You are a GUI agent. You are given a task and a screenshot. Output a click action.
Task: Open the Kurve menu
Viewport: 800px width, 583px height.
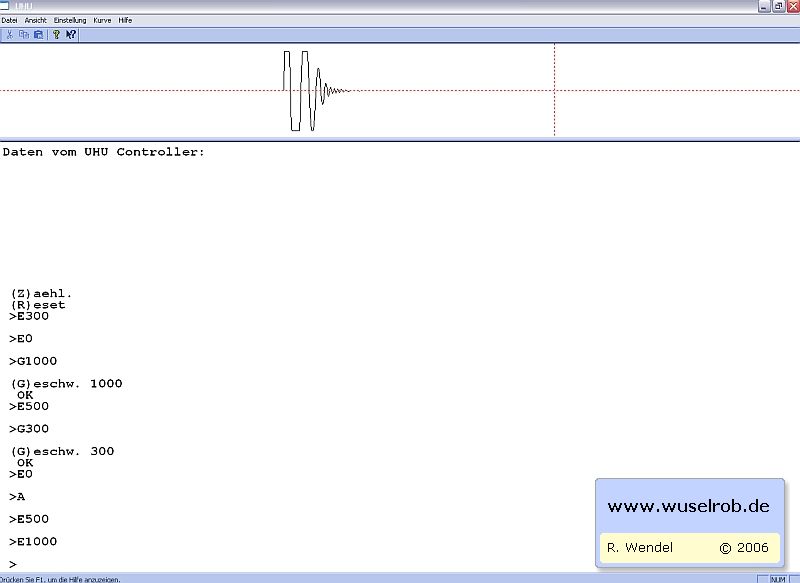(x=102, y=20)
